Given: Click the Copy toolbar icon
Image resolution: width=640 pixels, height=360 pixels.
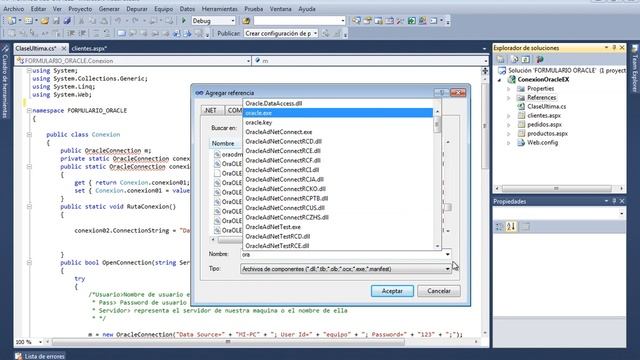Looking at the screenshot, I should point(93,21).
